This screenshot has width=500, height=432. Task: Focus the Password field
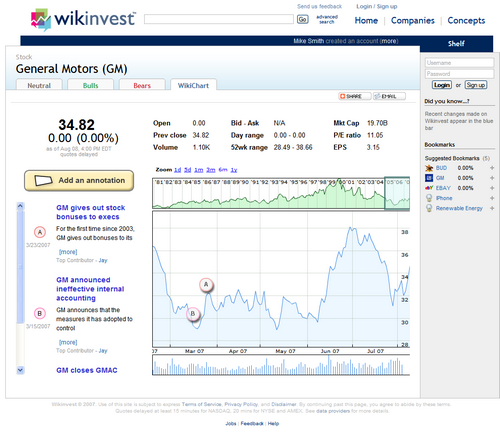tap(459, 74)
